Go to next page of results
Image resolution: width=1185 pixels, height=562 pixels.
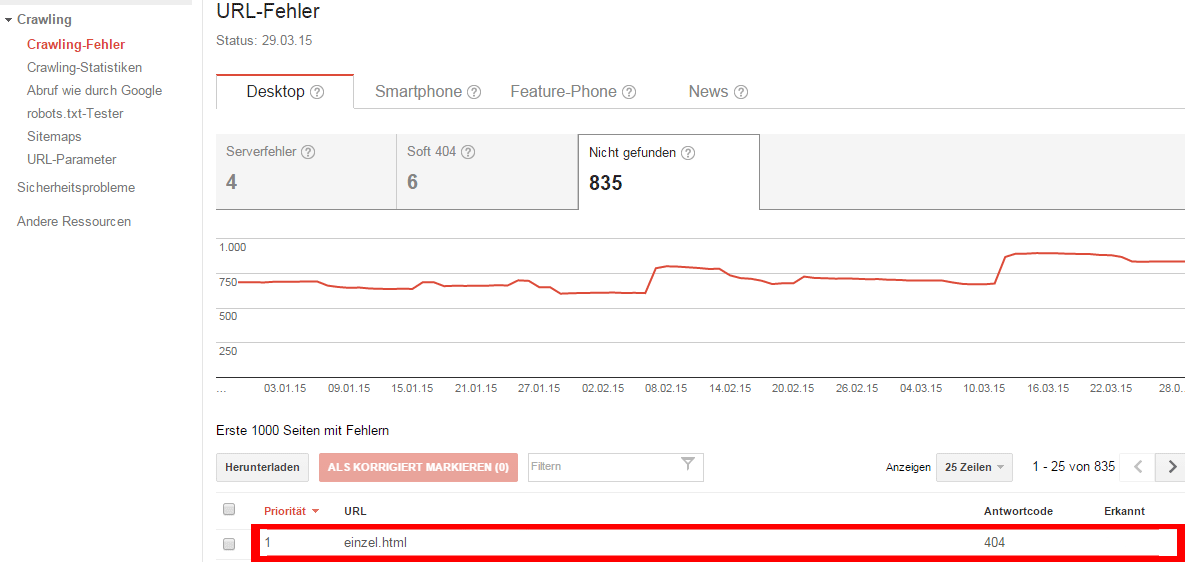coord(1171,467)
